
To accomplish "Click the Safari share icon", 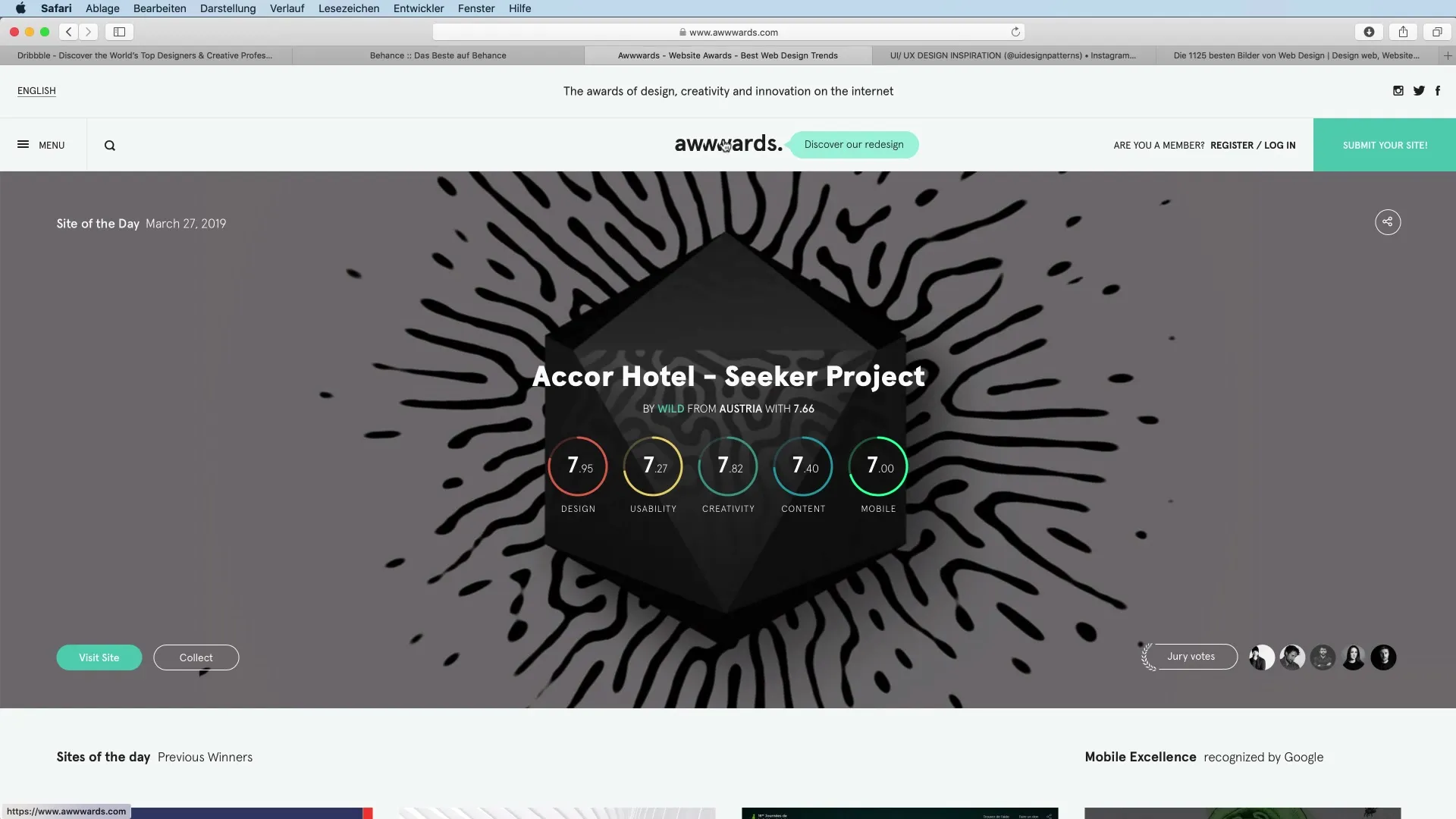I will 1403,32.
